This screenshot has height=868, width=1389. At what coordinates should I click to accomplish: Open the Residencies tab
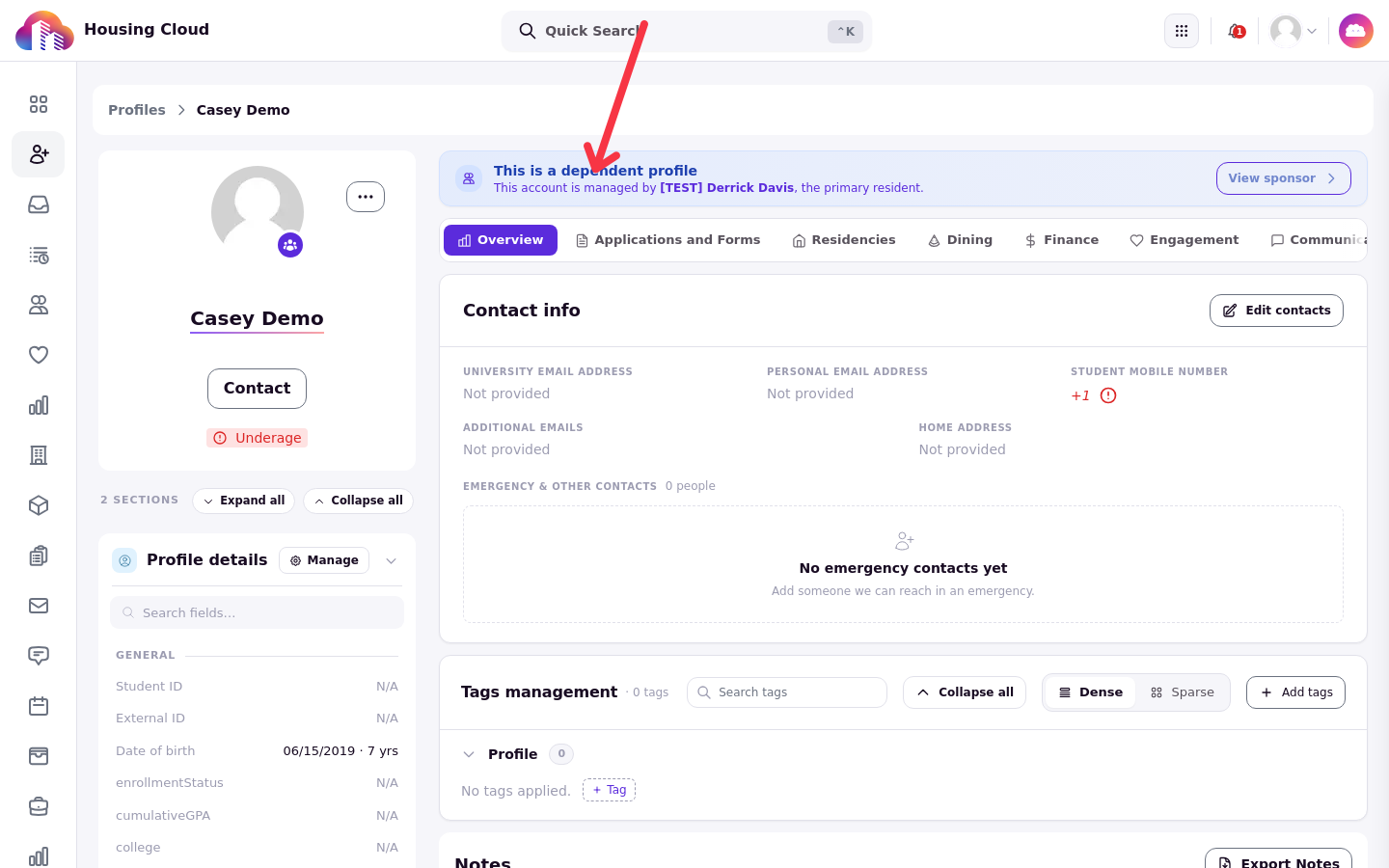(844, 240)
